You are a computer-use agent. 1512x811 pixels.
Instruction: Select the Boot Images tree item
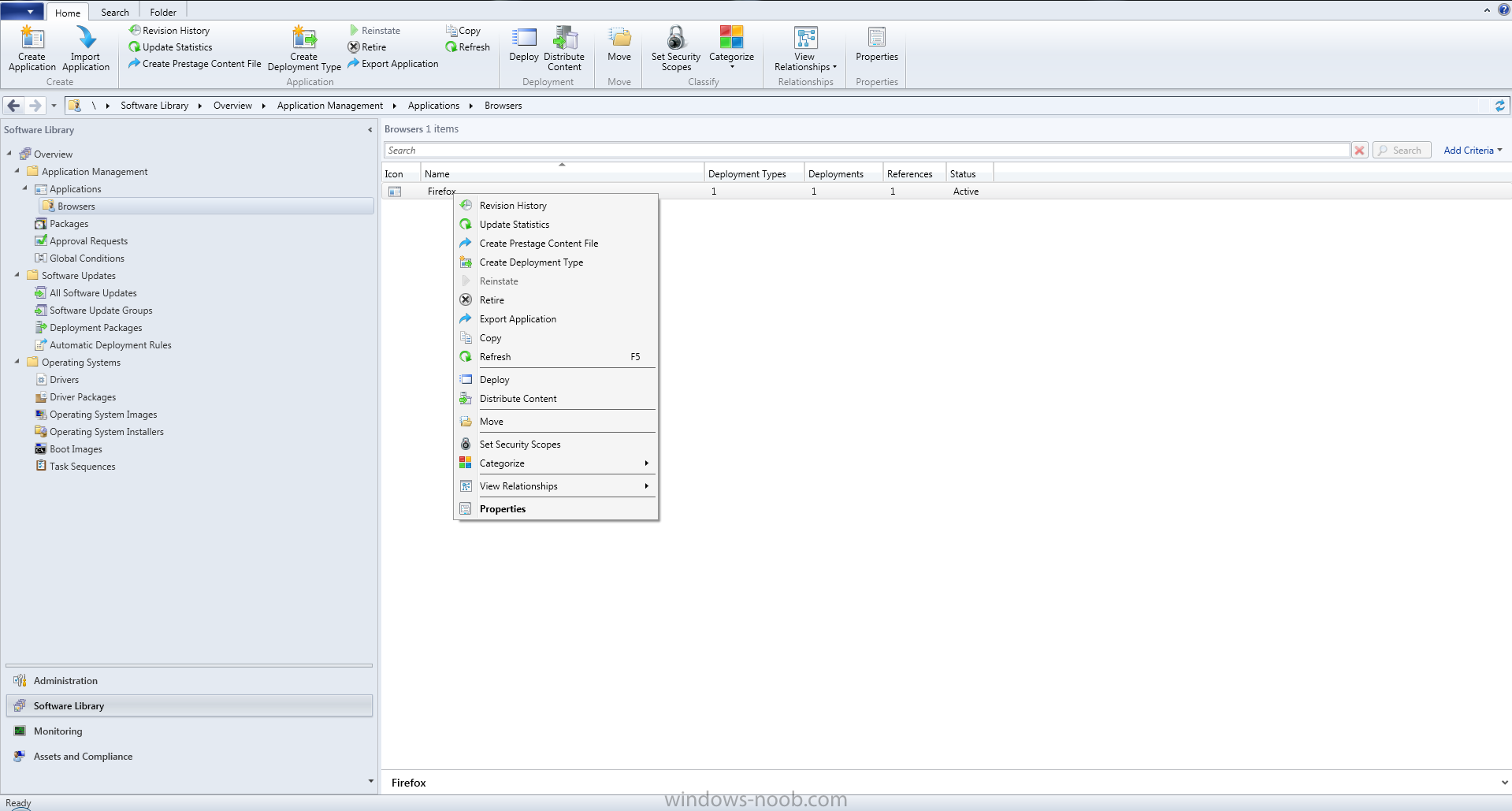(76, 448)
